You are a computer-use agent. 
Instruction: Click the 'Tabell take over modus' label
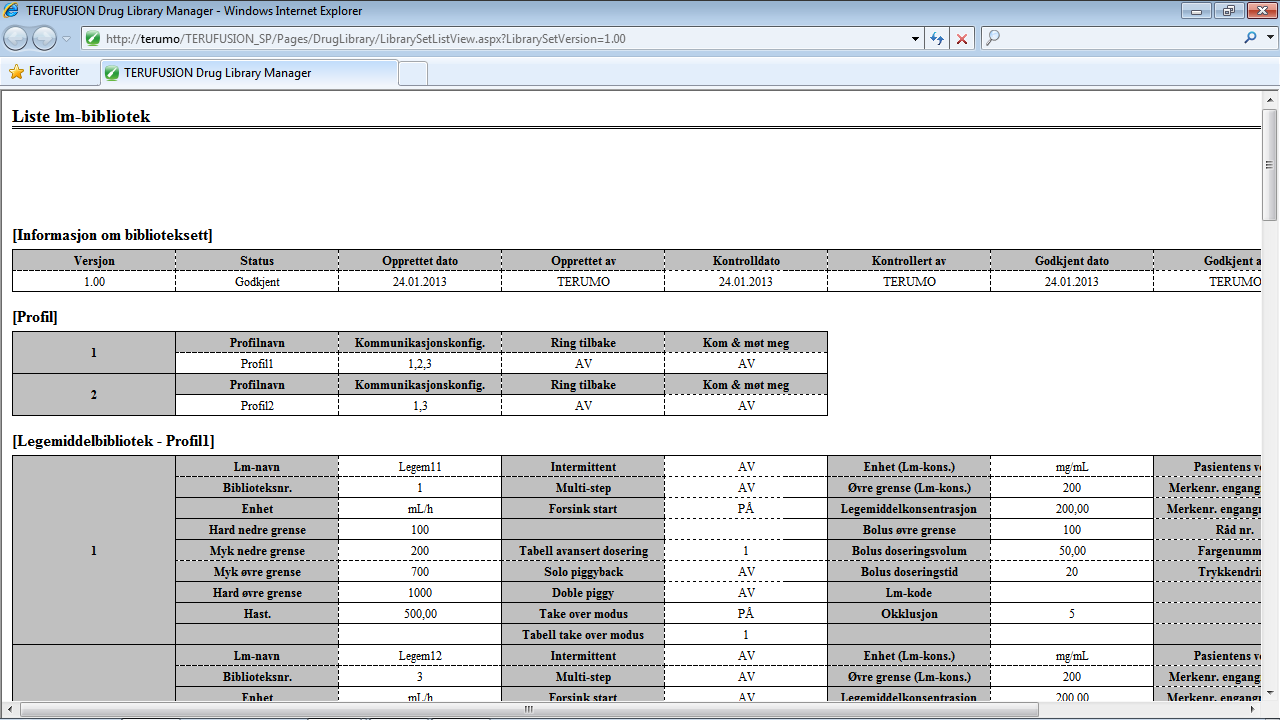click(x=583, y=635)
